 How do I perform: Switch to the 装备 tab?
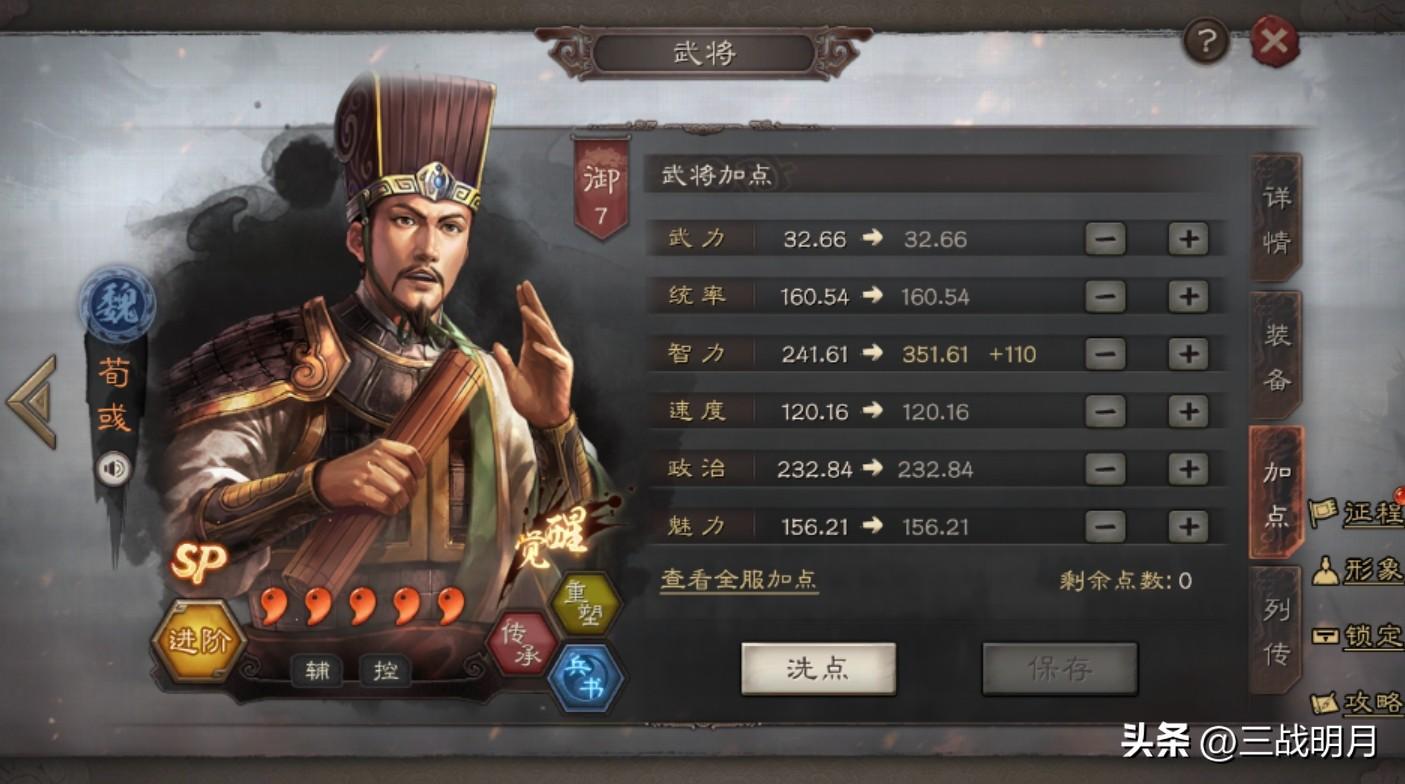point(1276,356)
